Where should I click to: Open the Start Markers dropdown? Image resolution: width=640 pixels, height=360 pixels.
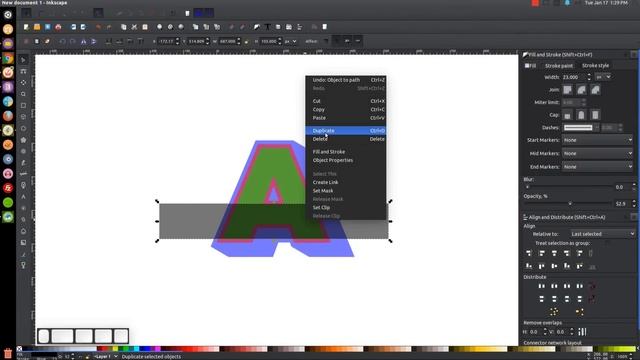[598, 140]
